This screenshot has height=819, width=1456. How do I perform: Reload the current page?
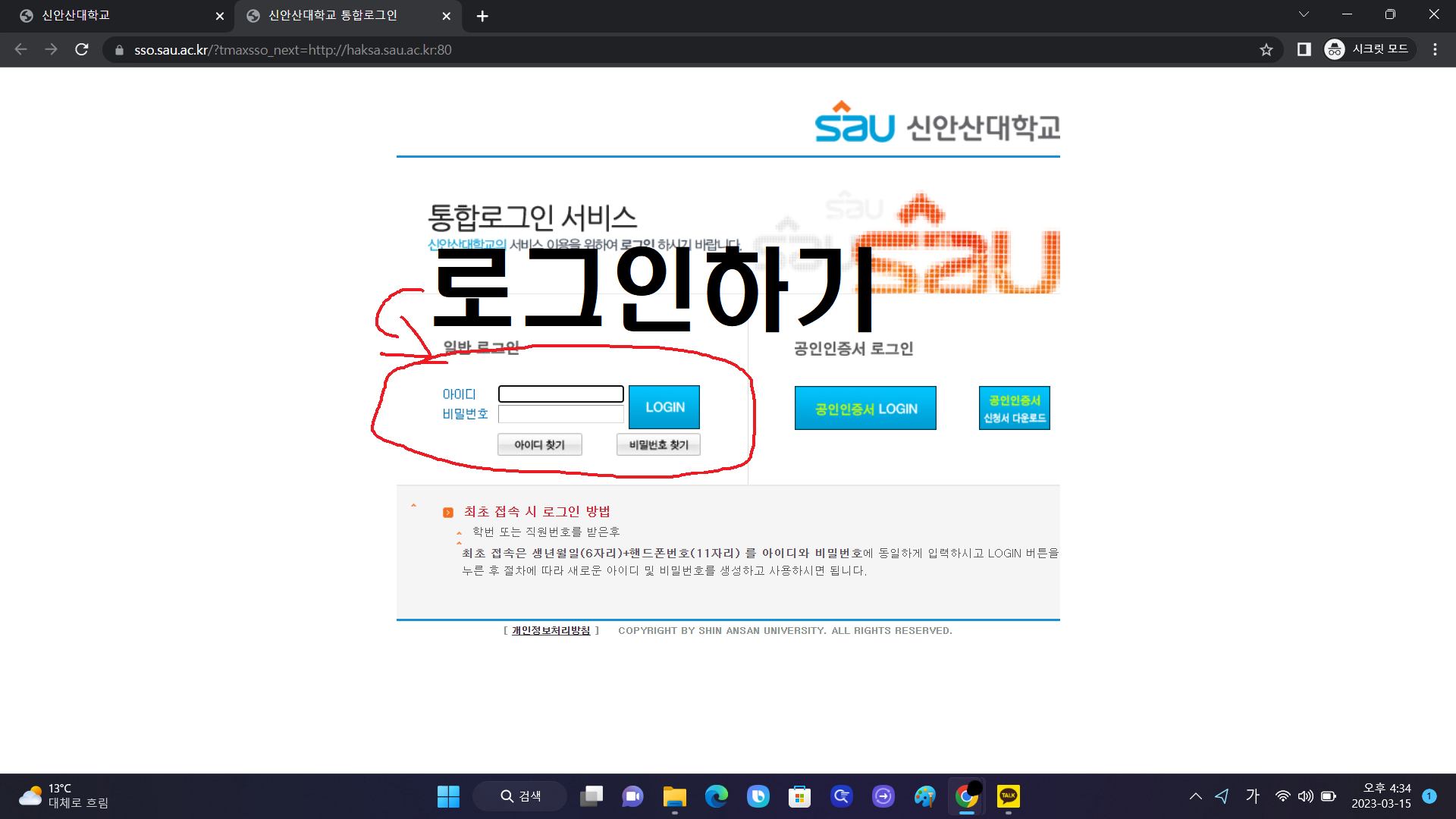pos(82,49)
